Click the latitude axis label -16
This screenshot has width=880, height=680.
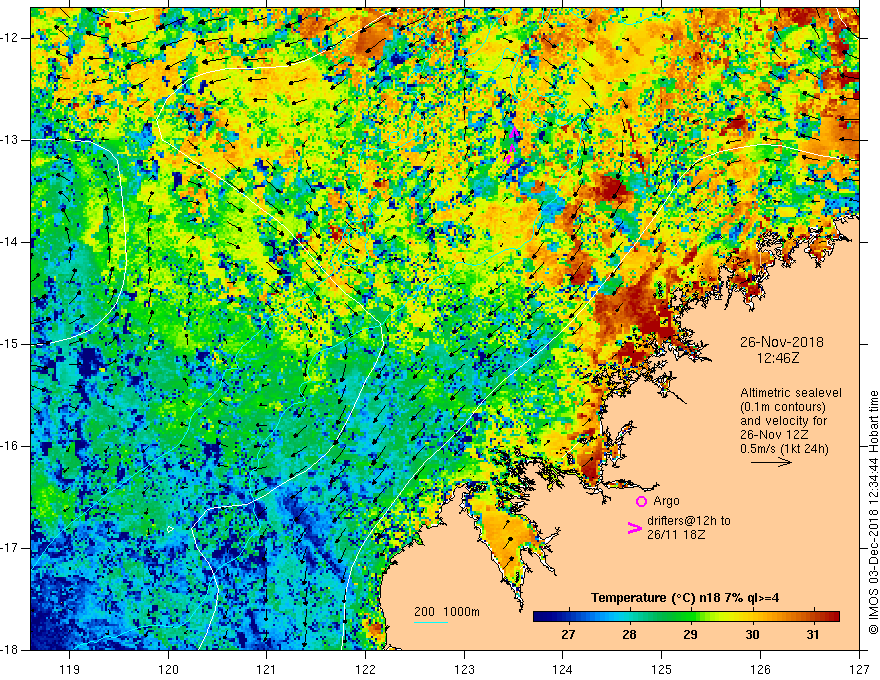(x=10, y=446)
